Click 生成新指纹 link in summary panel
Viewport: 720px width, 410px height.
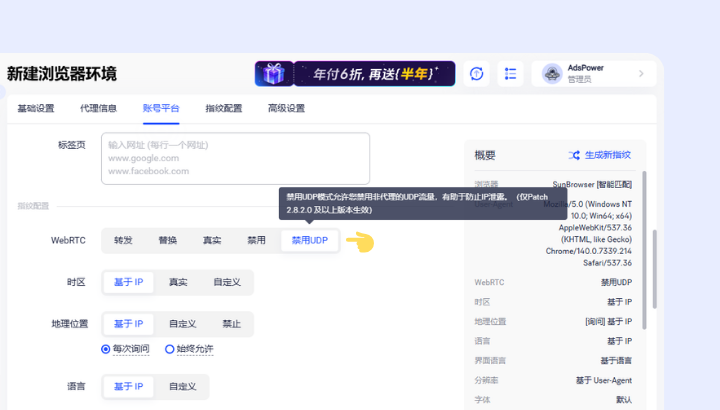click(x=608, y=155)
